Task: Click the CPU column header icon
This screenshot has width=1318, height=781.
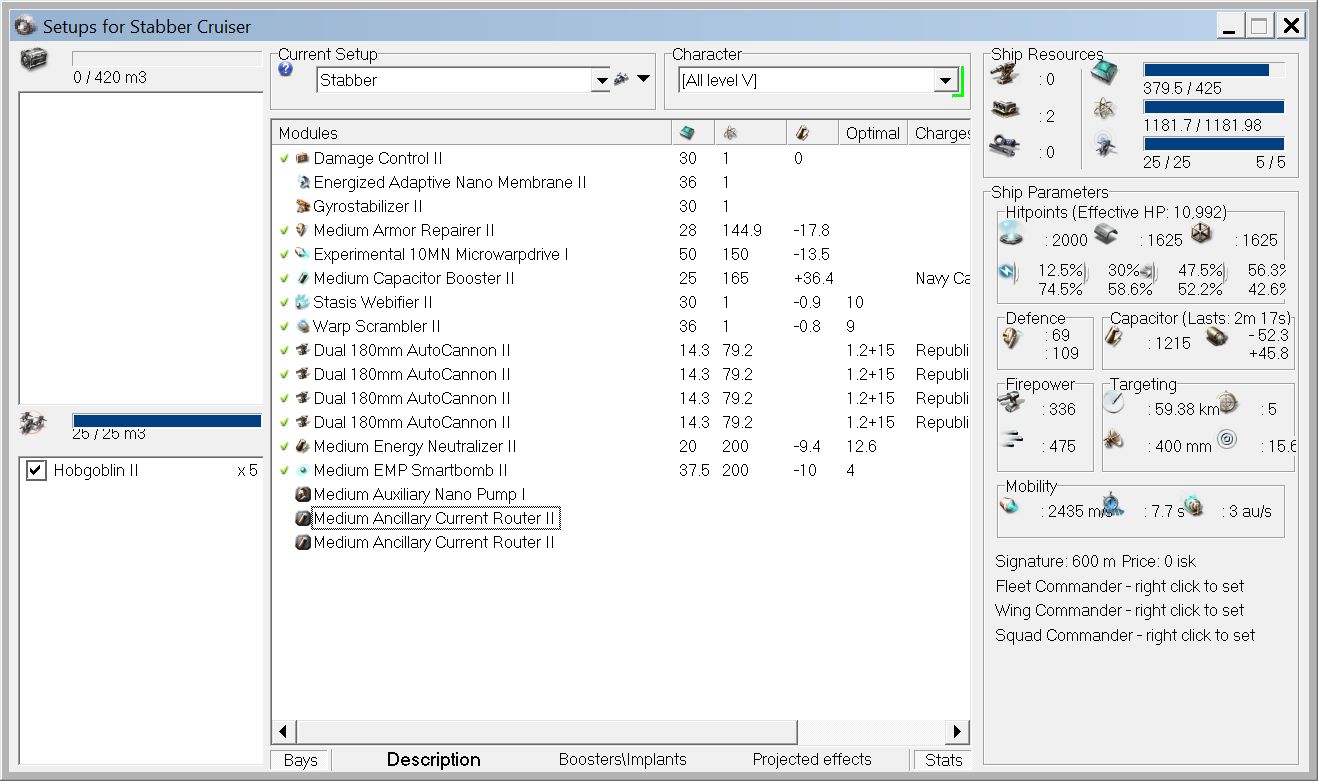Action: coord(687,133)
